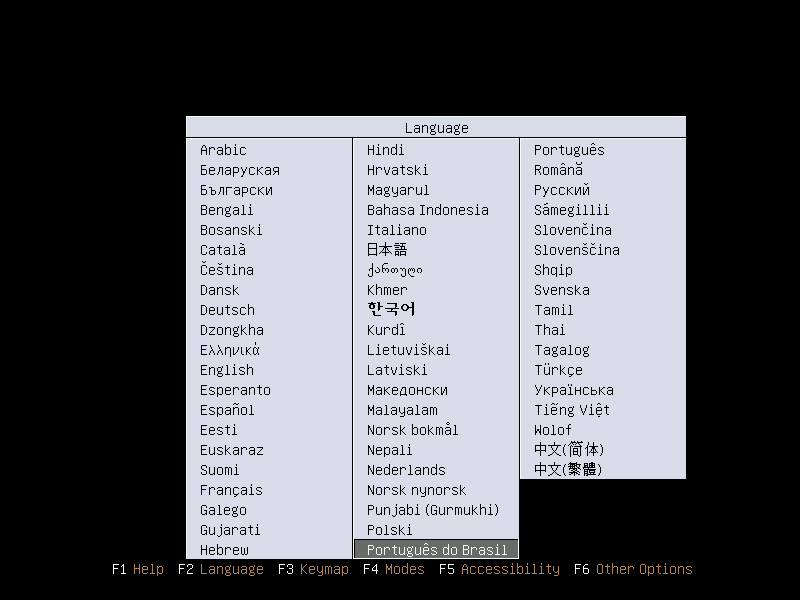Open F3 Keymap menu
This screenshot has height=600, width=800.
313,569
